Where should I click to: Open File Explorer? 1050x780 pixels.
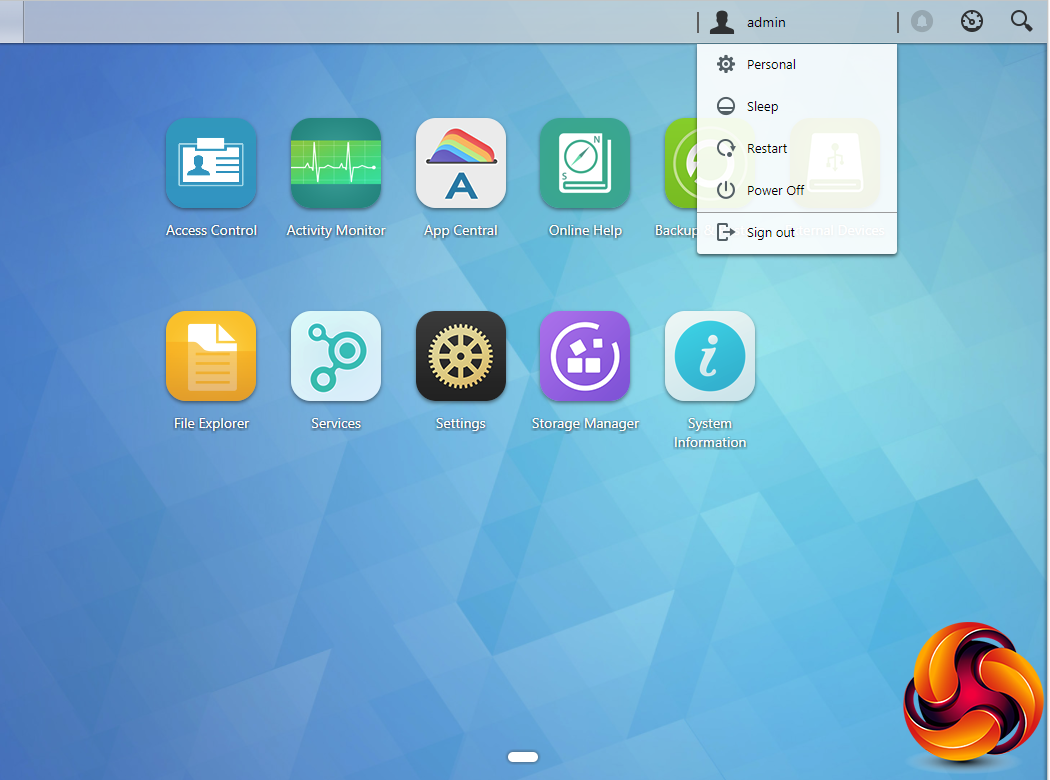211,356
